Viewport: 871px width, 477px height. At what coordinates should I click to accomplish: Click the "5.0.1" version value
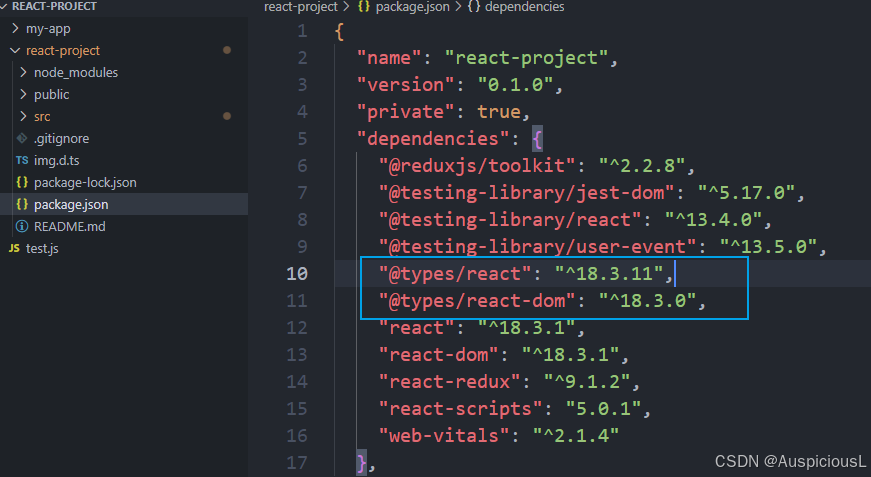(603, 409)
